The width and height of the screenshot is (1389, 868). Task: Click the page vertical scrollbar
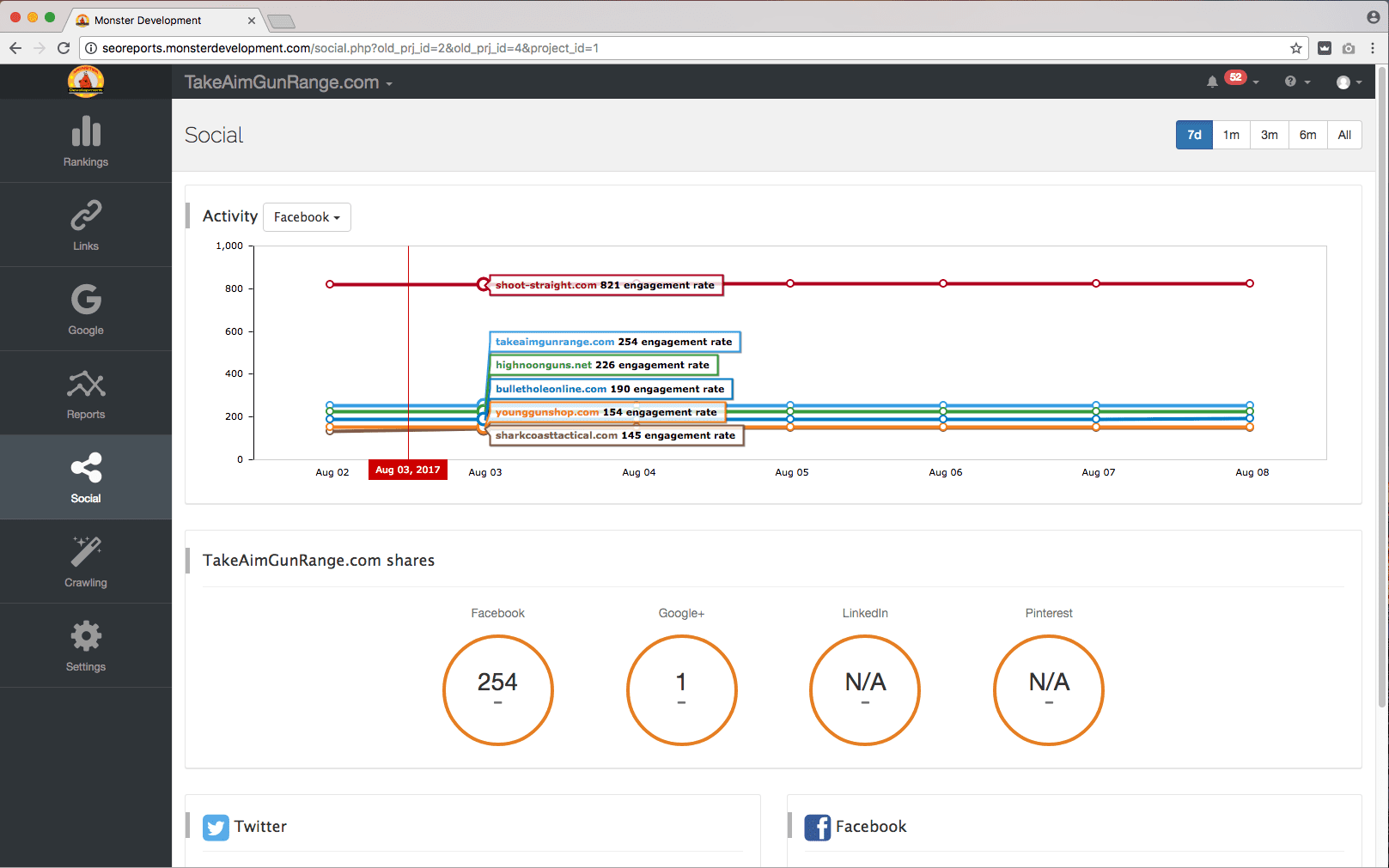pos(1382,386)
